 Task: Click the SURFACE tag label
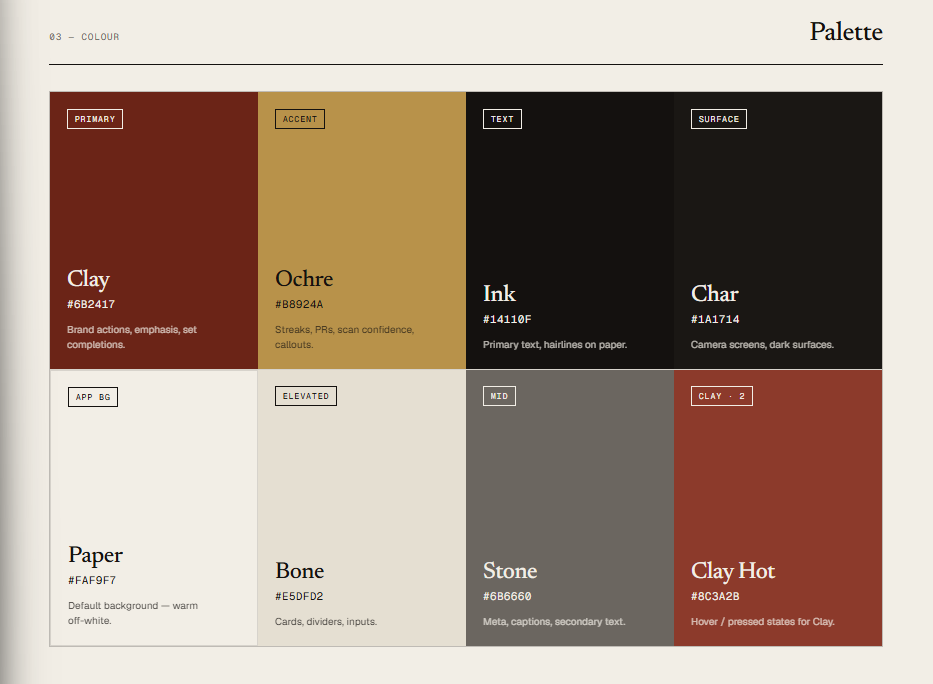pyautogui.click(x=719, y=119)
